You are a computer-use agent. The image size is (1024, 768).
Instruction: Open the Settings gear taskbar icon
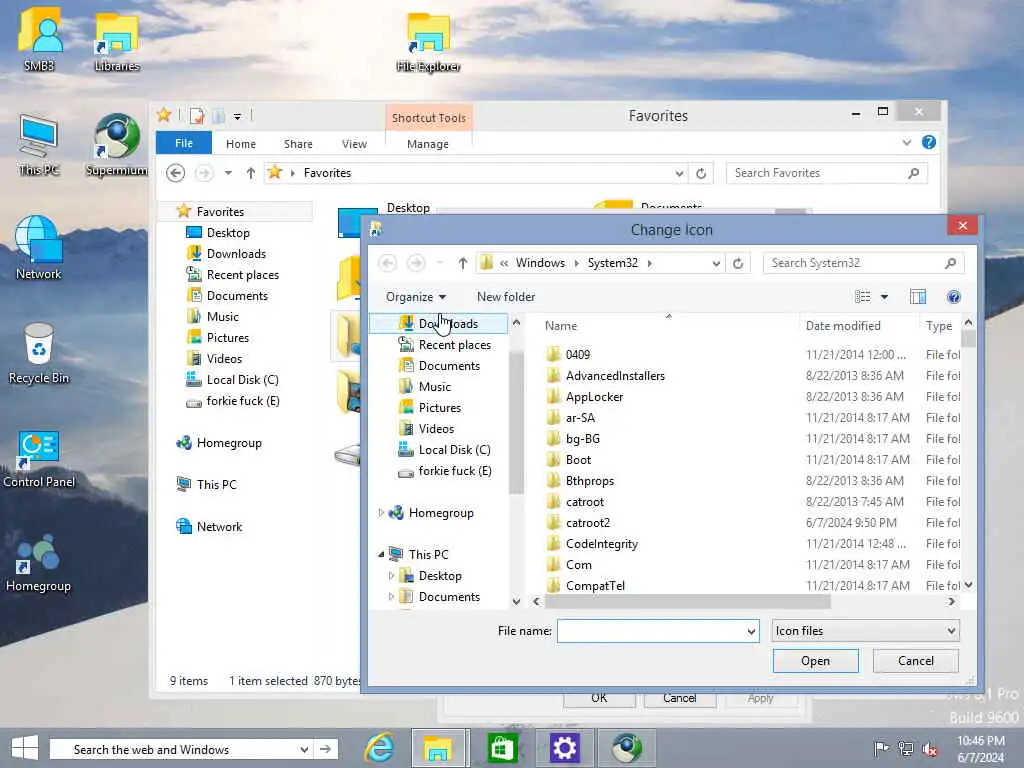pyautogui.click(x=564, y=748)
